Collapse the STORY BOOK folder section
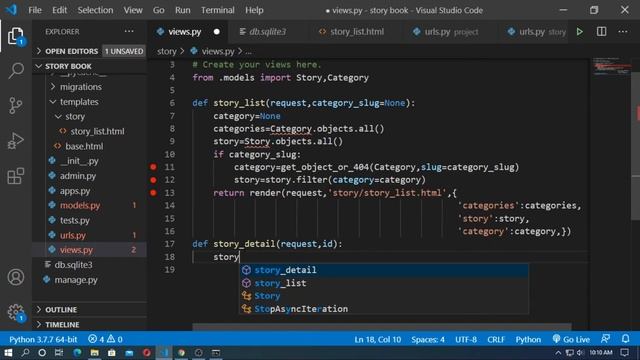 tap(89, 66)
